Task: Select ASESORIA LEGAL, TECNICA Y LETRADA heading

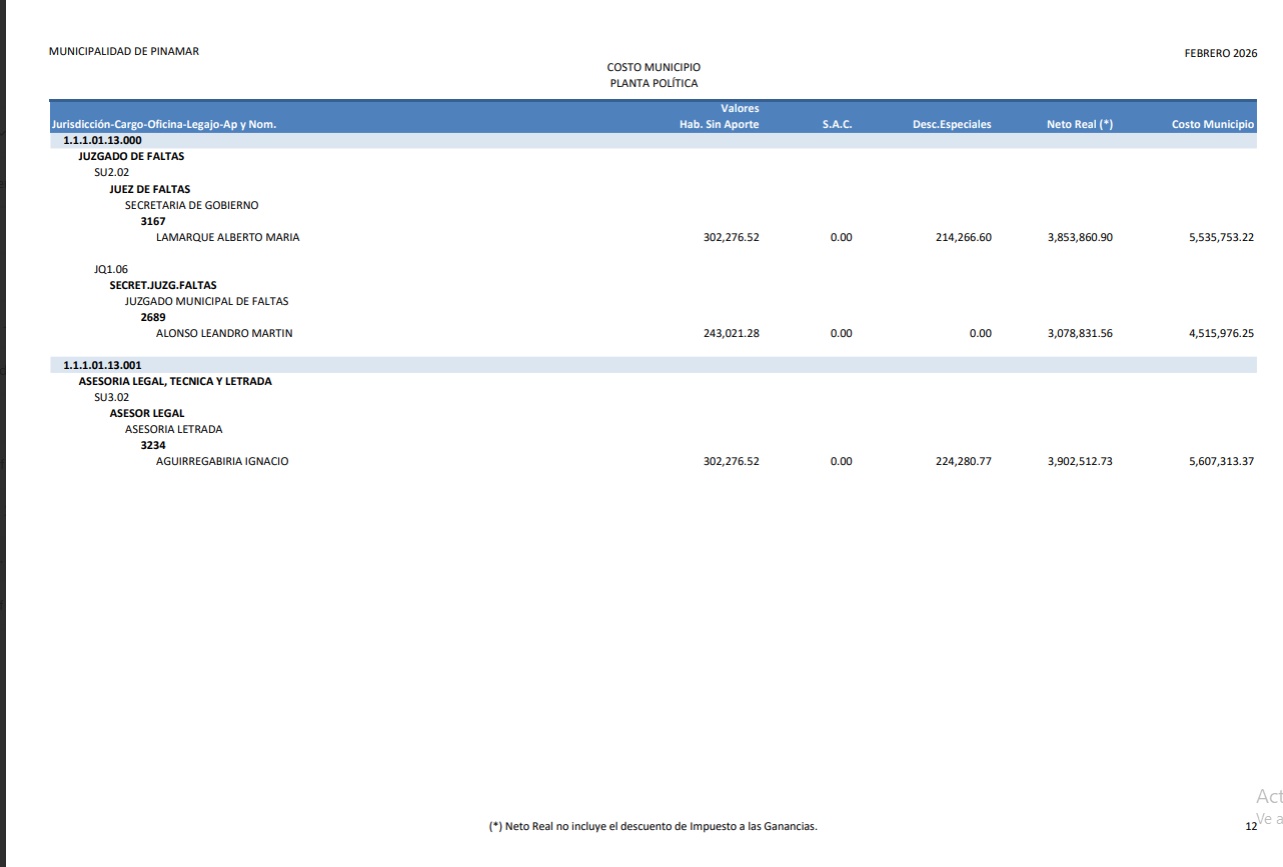Action: (175, 381)
